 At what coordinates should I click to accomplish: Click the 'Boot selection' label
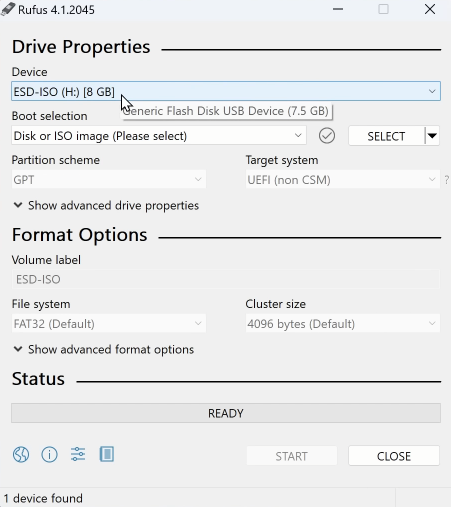pyautogui.click(x=50, y=116)
